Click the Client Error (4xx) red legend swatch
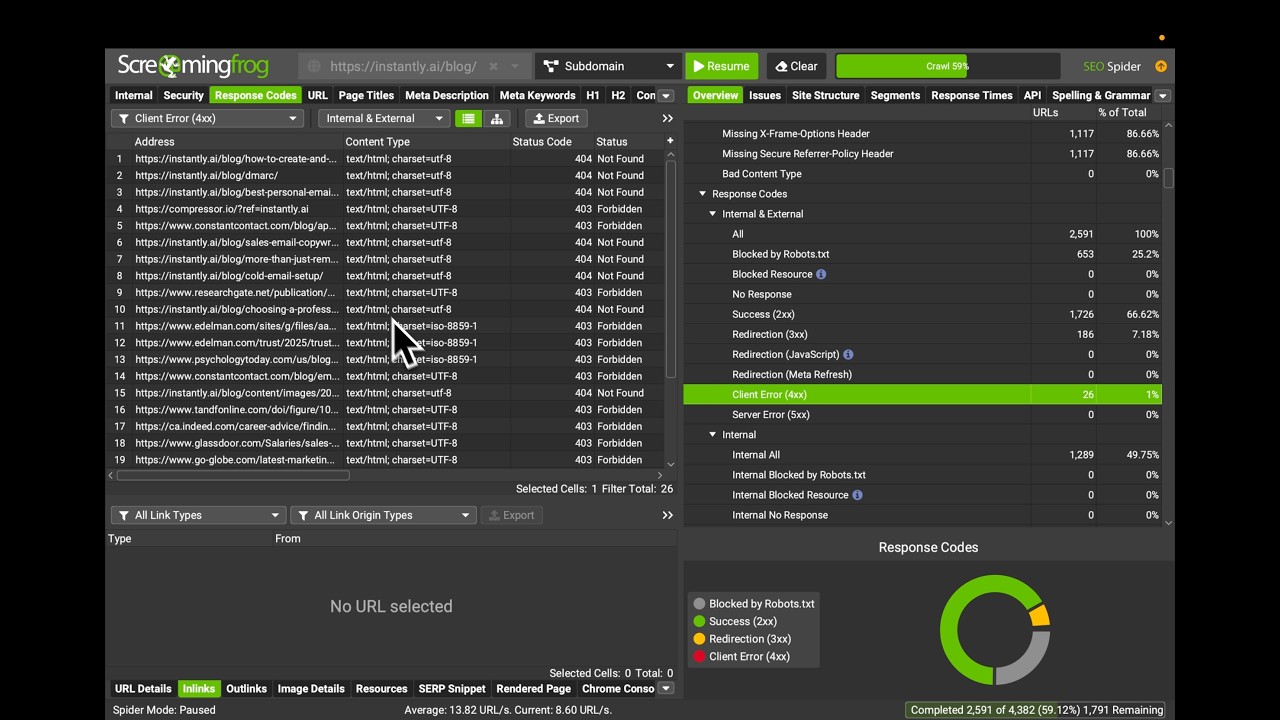The width and height of the screenshot is (1280, 720). pos(699,657)
